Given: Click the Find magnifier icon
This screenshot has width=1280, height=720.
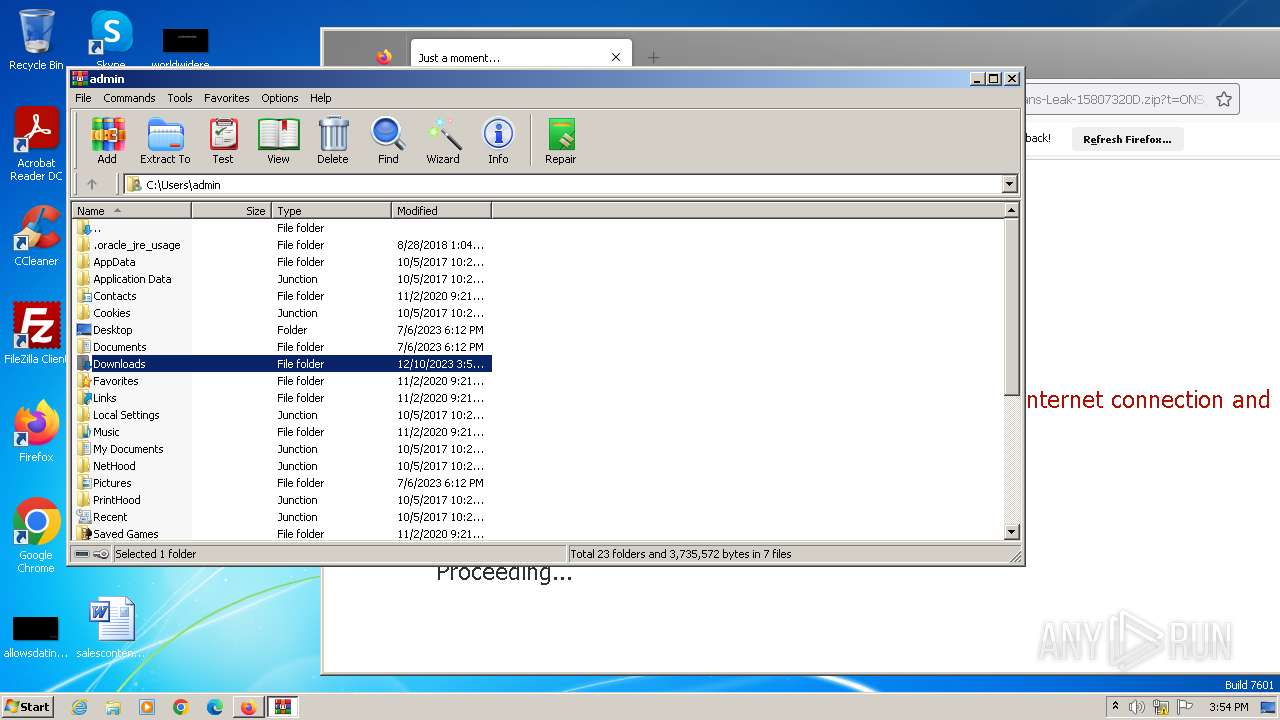Looking at the screenshot, I should click(388, 140).
